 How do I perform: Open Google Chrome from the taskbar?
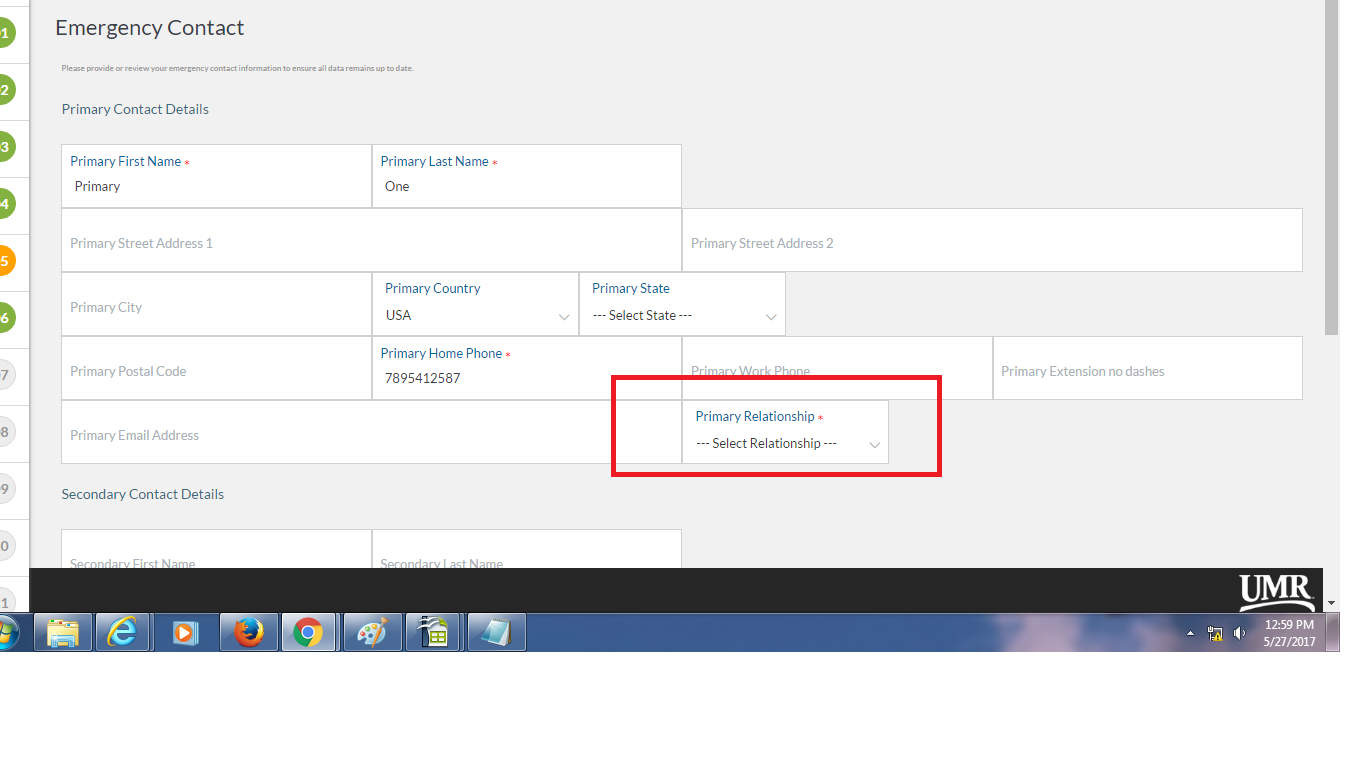click(309, 632)
